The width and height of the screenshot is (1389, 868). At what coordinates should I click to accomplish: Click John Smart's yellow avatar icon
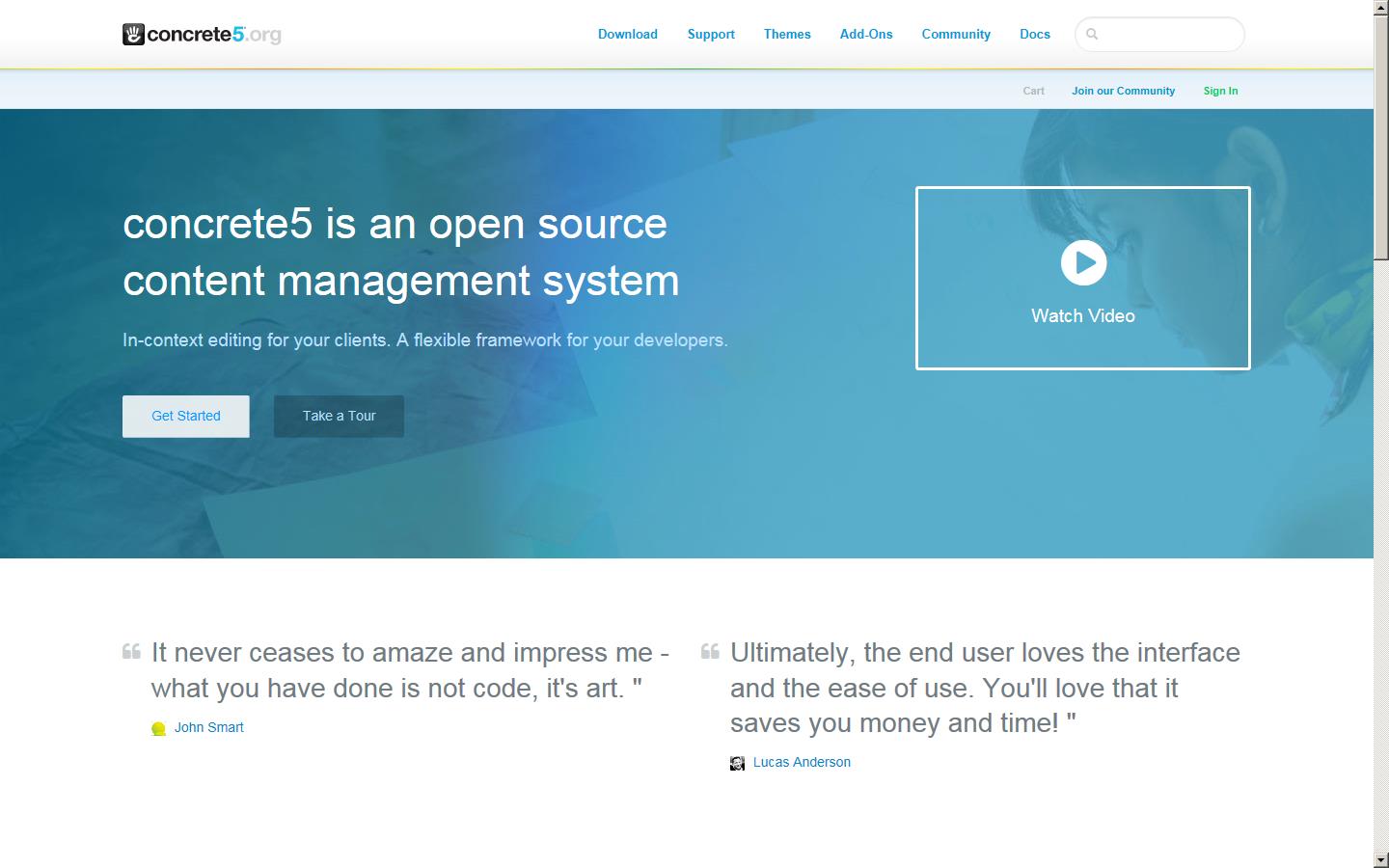pyautogui.click(x=158, y=728)
